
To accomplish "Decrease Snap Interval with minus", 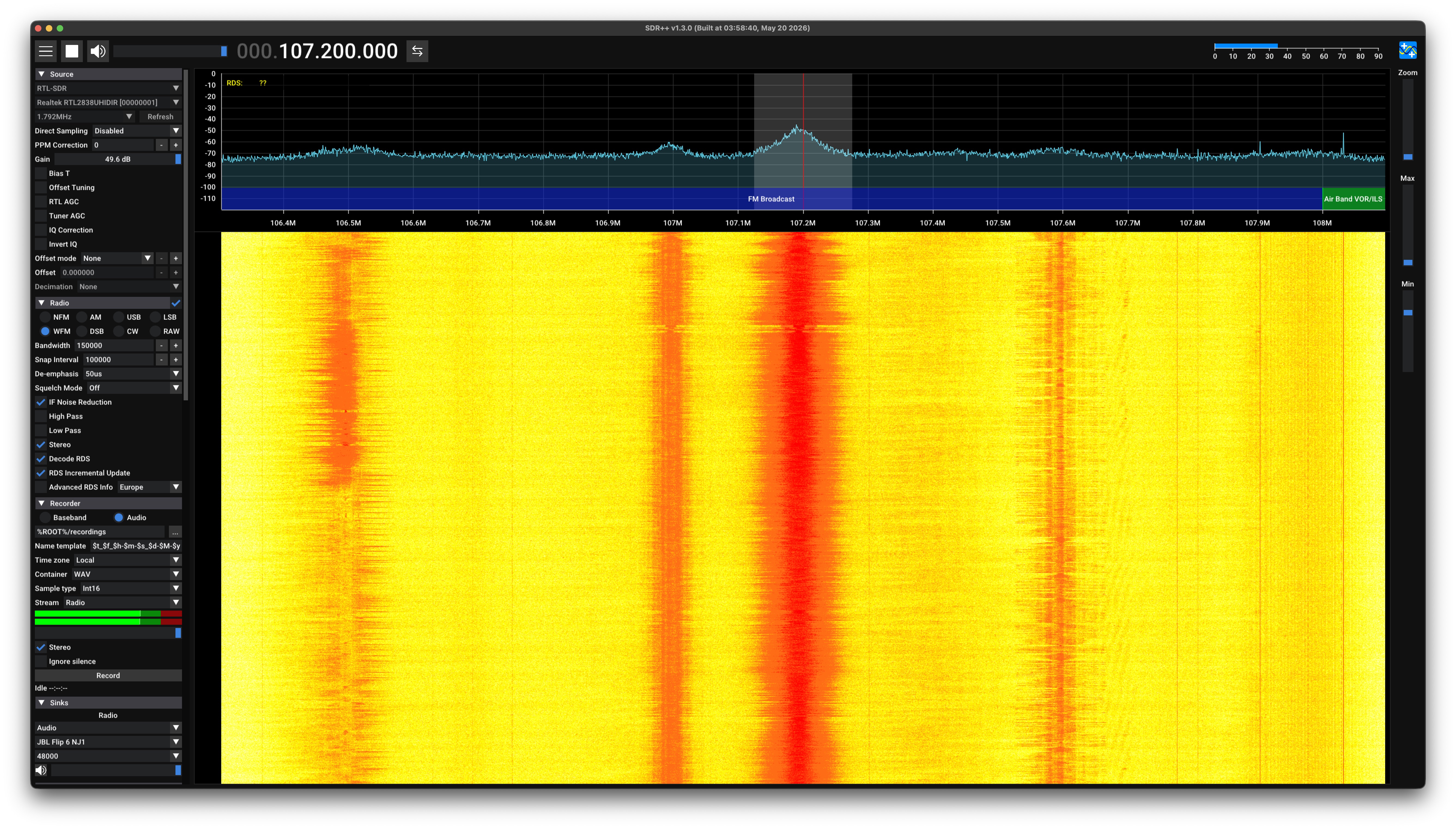I will (162, 360).
